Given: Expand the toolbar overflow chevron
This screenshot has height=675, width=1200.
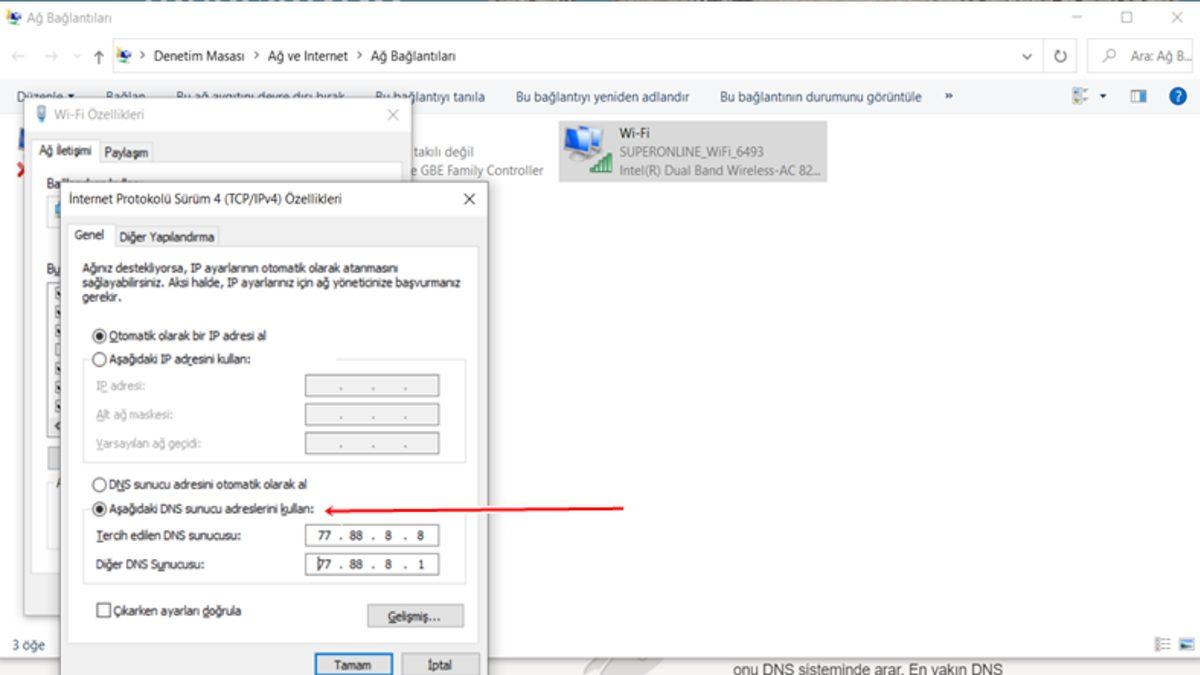Looking at the screenshot, I should [x=948, y=97].
